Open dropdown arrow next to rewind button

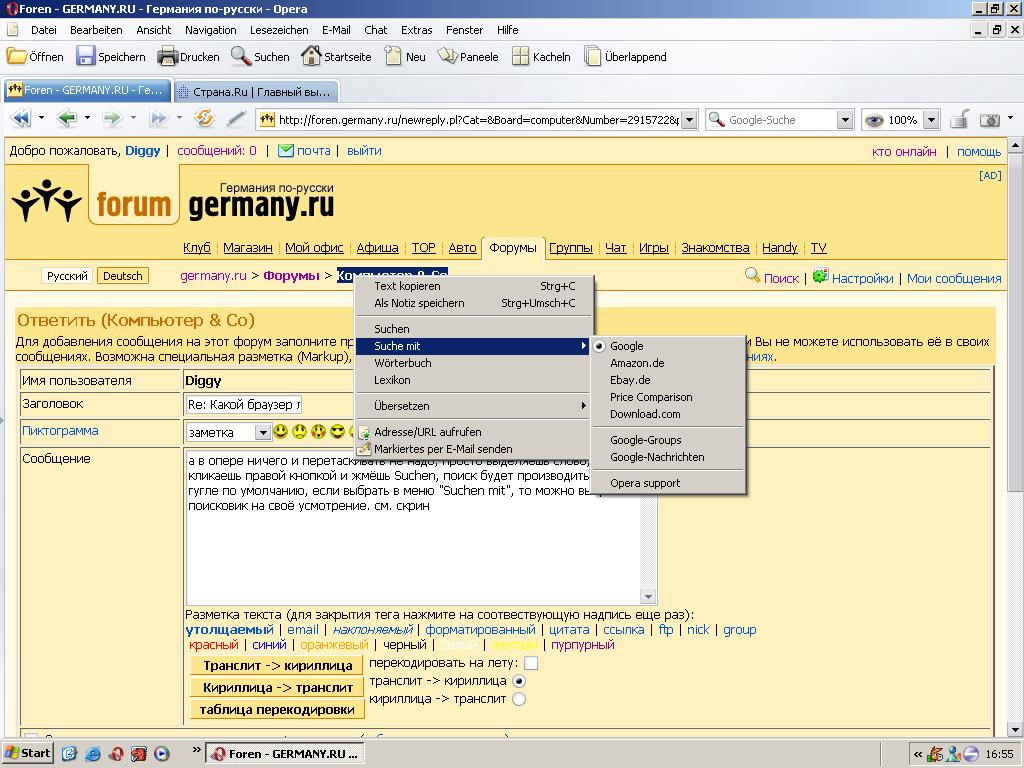coord(41,118)
